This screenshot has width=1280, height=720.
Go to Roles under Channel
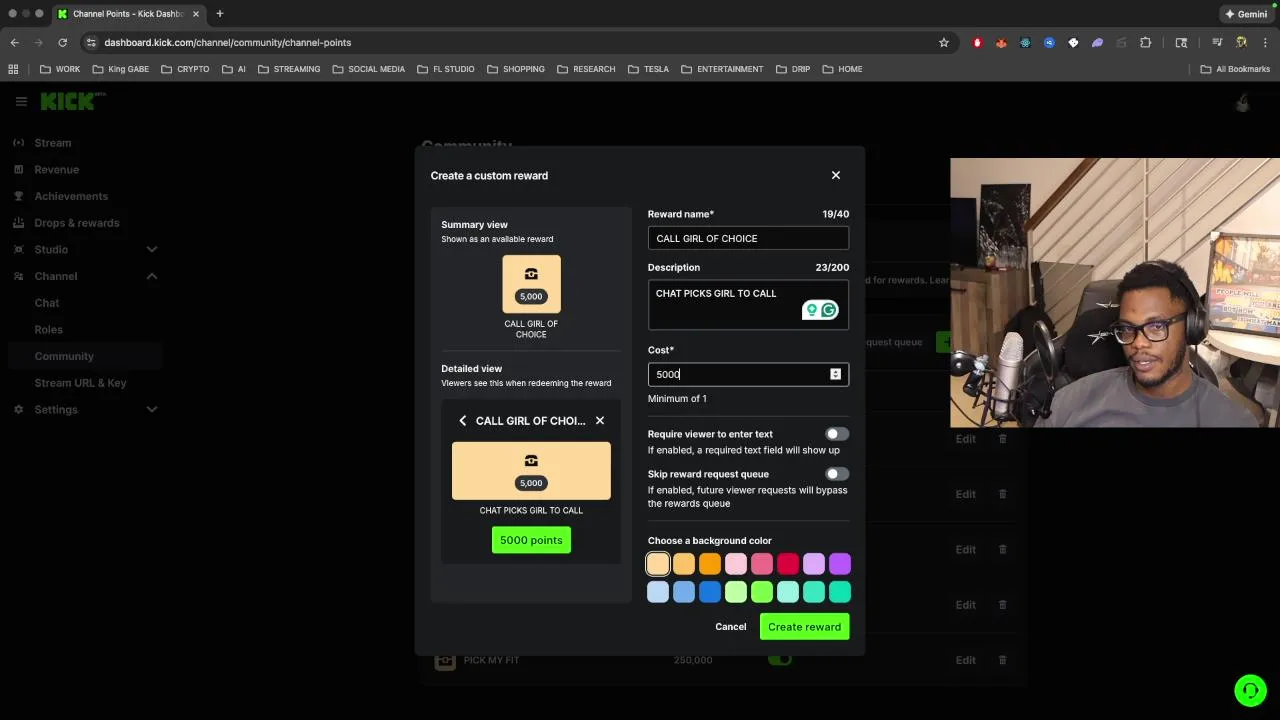click(x=48, y=329)
